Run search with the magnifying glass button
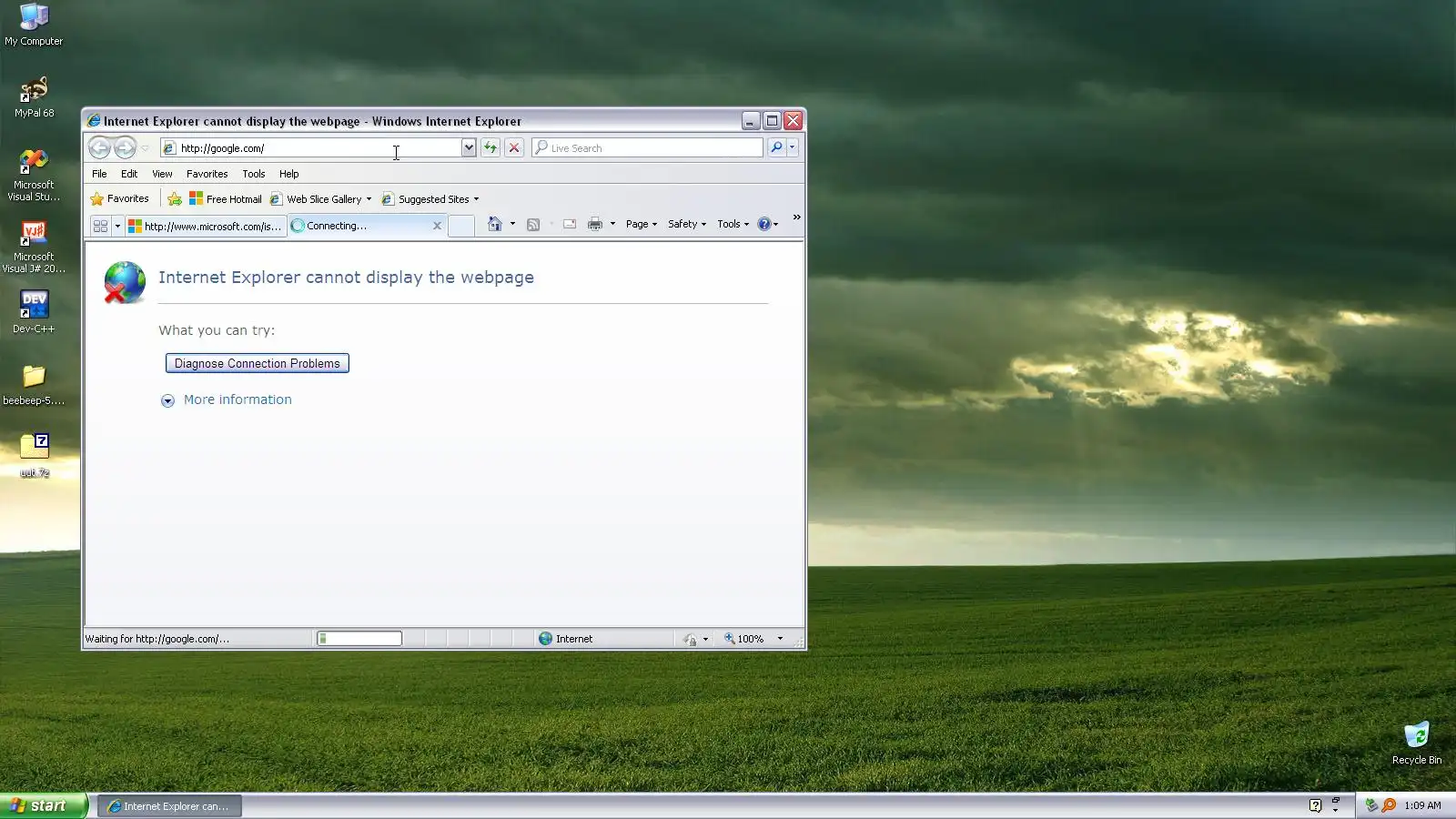This screenshot has width=1456, height=819. (x=776, y=147)
